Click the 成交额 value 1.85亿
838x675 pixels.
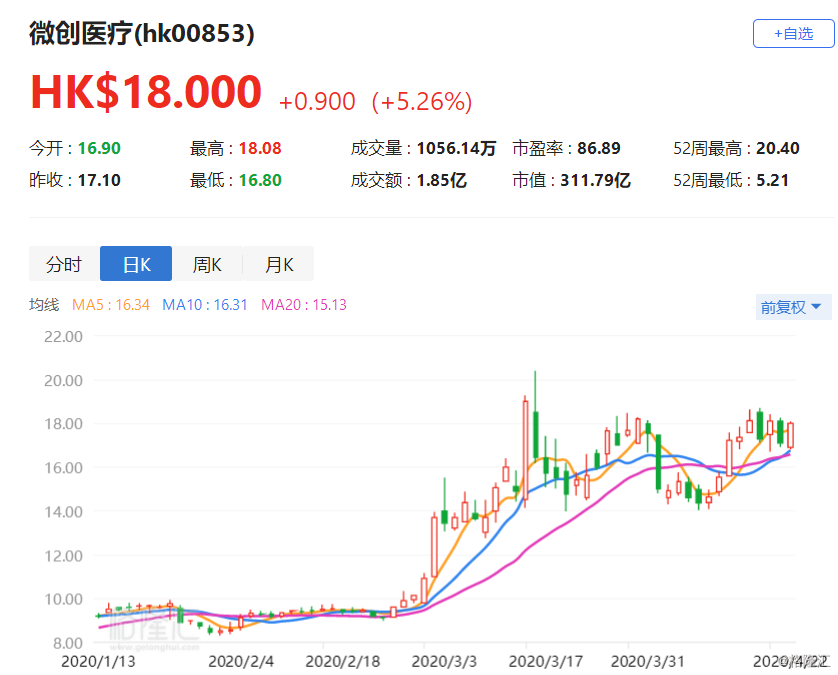(x=441, y=180)
